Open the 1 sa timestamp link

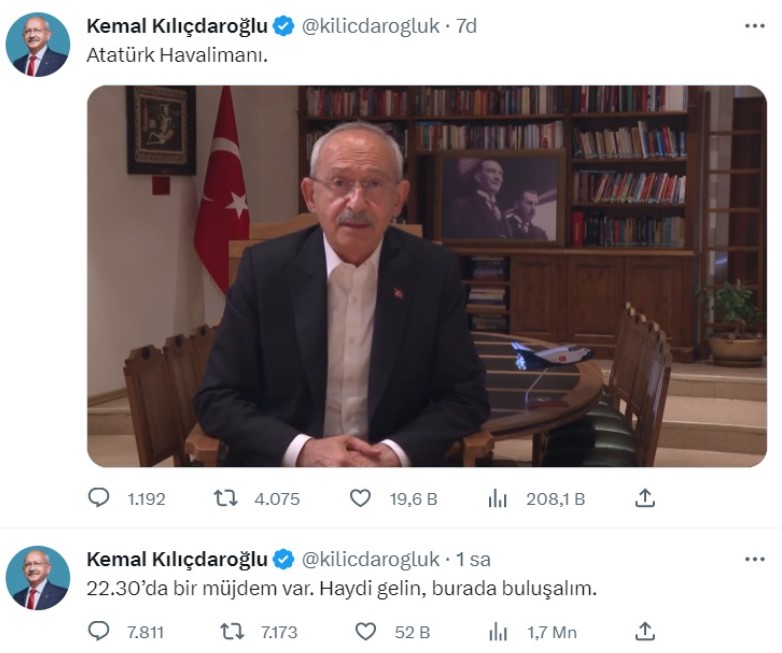473,559
